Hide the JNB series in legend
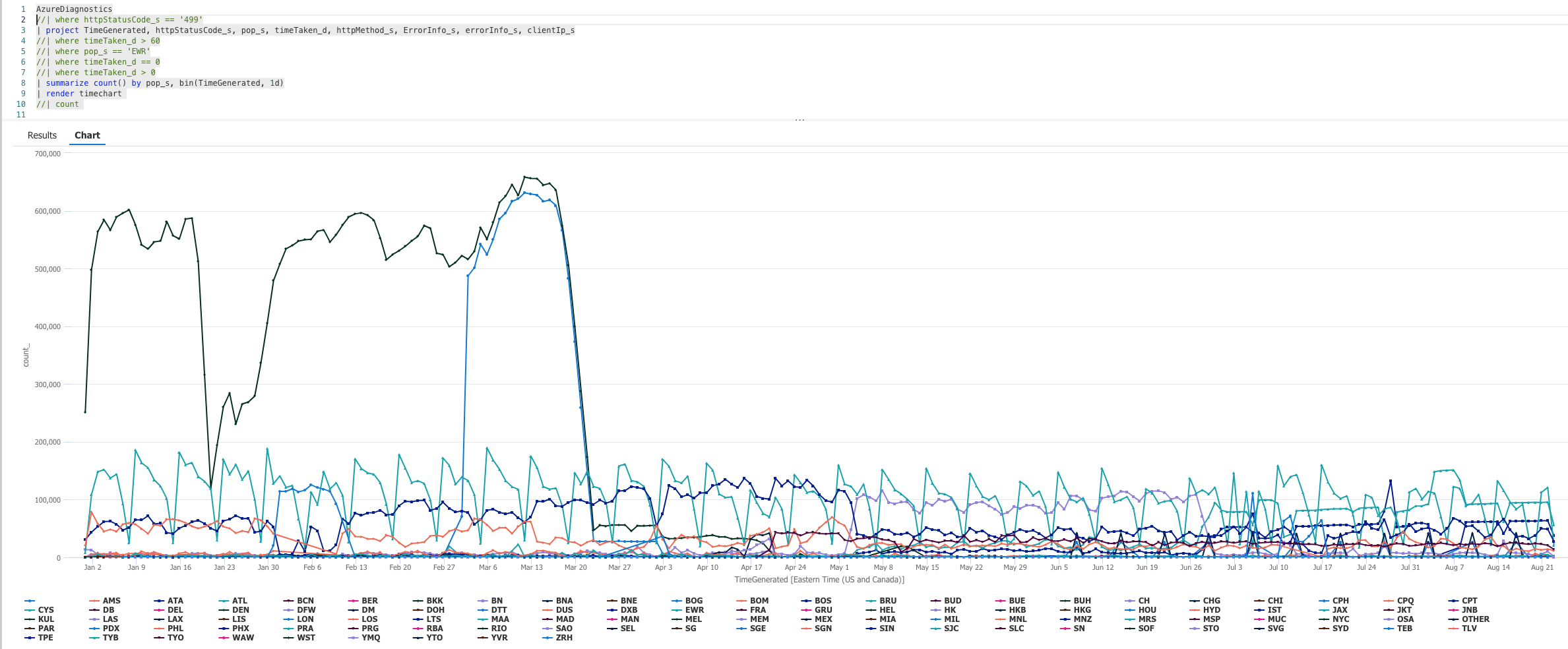1568x649 pixels. click(x=1463, y=610)
